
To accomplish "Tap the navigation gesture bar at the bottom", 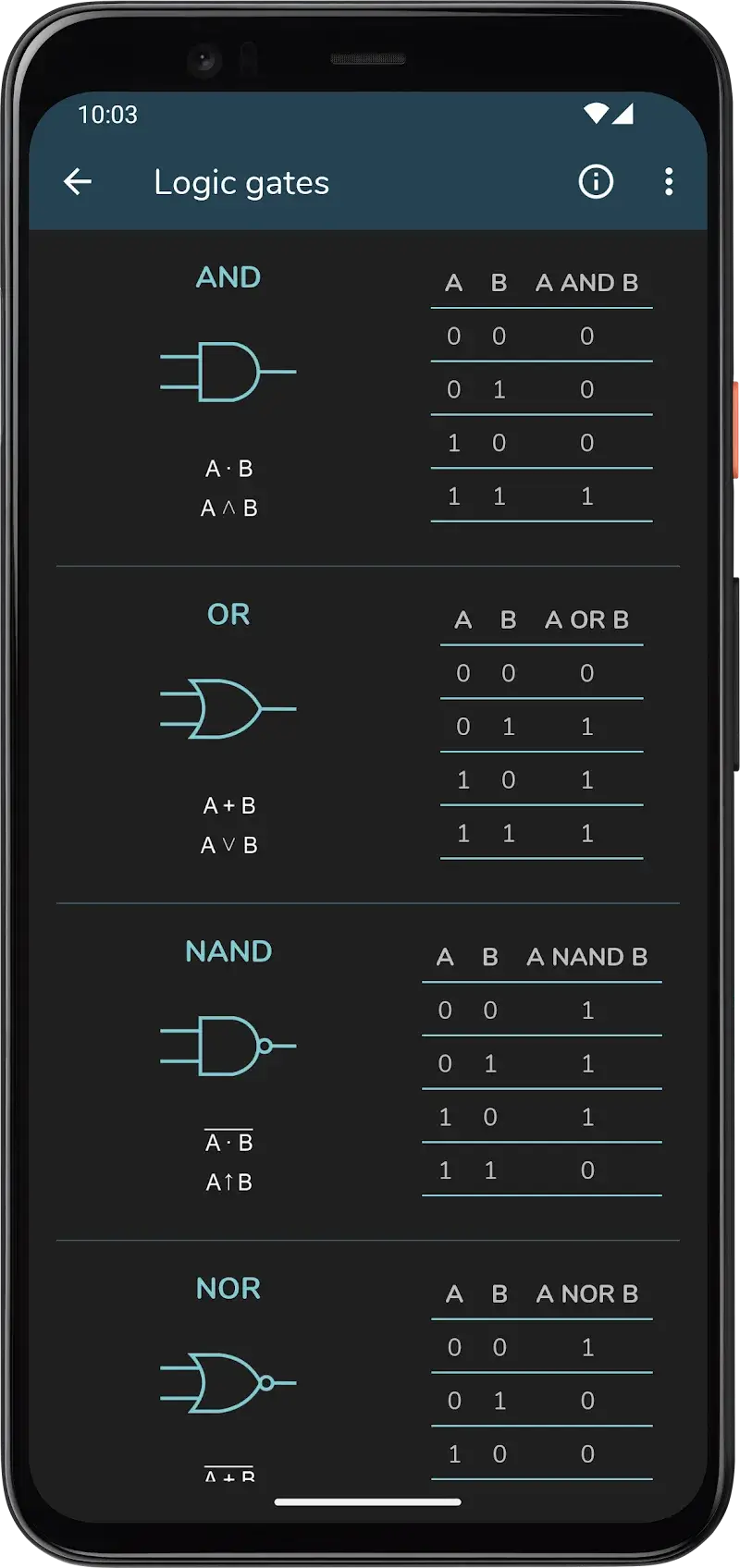I will point(370,1501).
